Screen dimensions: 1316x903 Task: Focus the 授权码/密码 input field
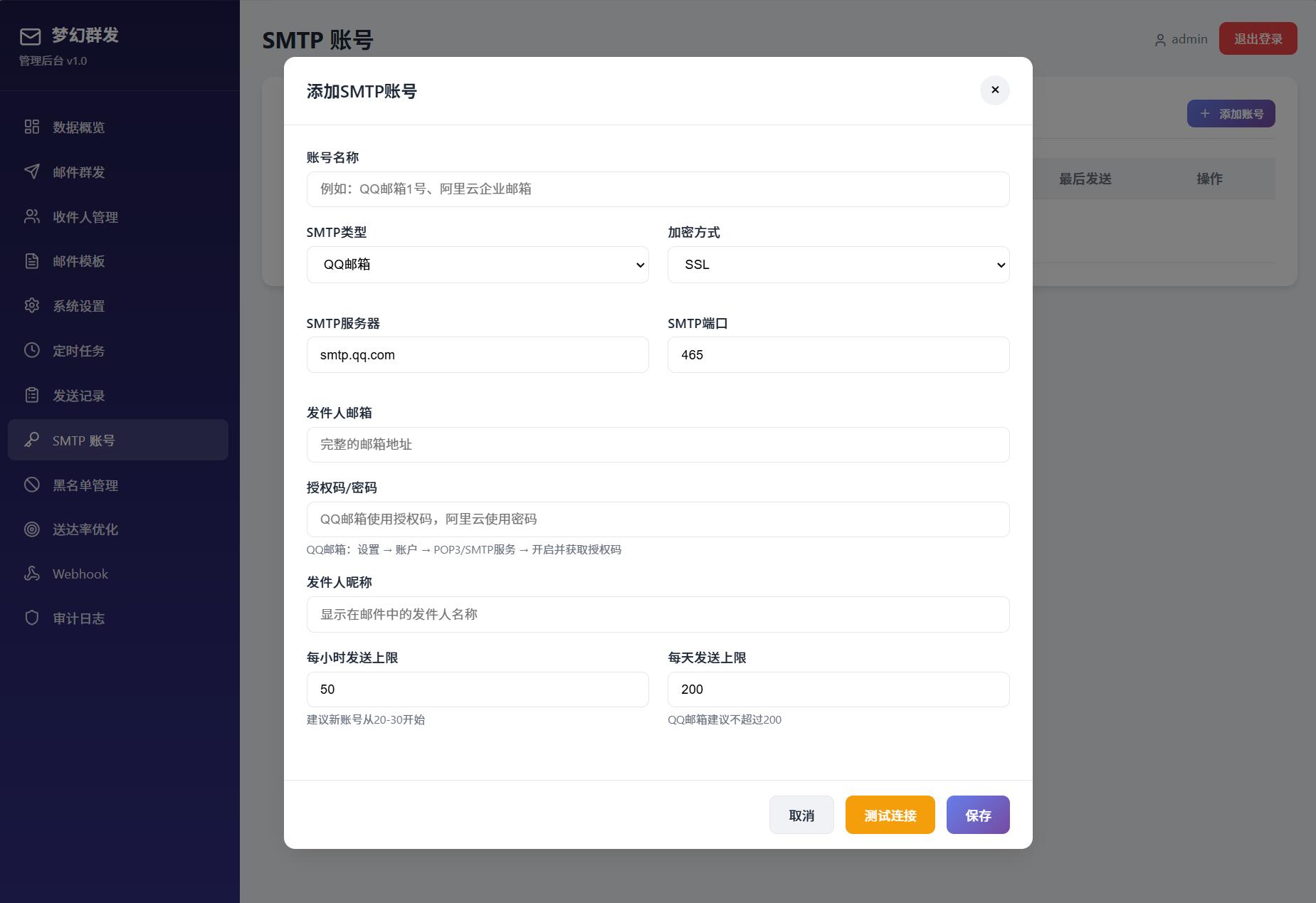click(x=658, y=519)
